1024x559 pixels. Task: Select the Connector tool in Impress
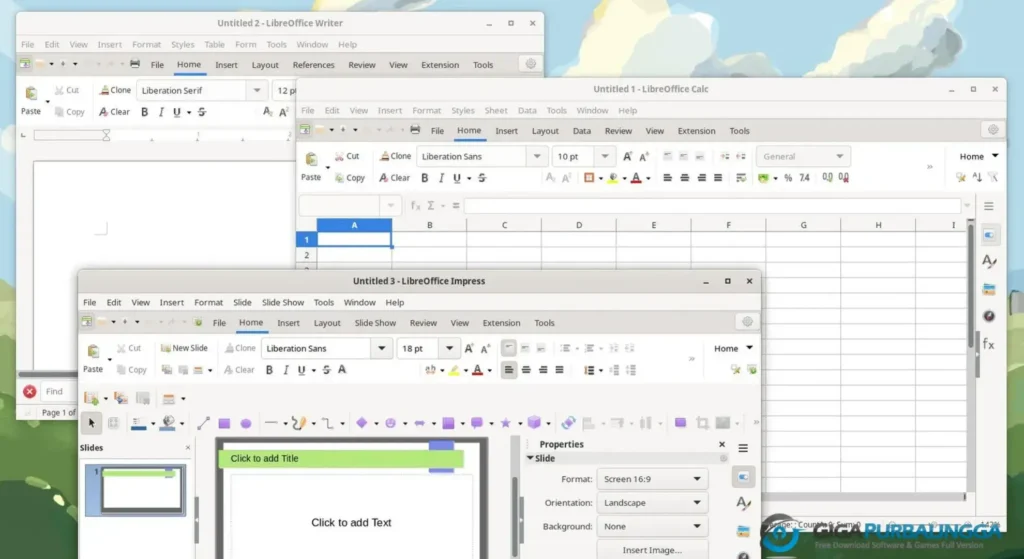tap(328, 423)
